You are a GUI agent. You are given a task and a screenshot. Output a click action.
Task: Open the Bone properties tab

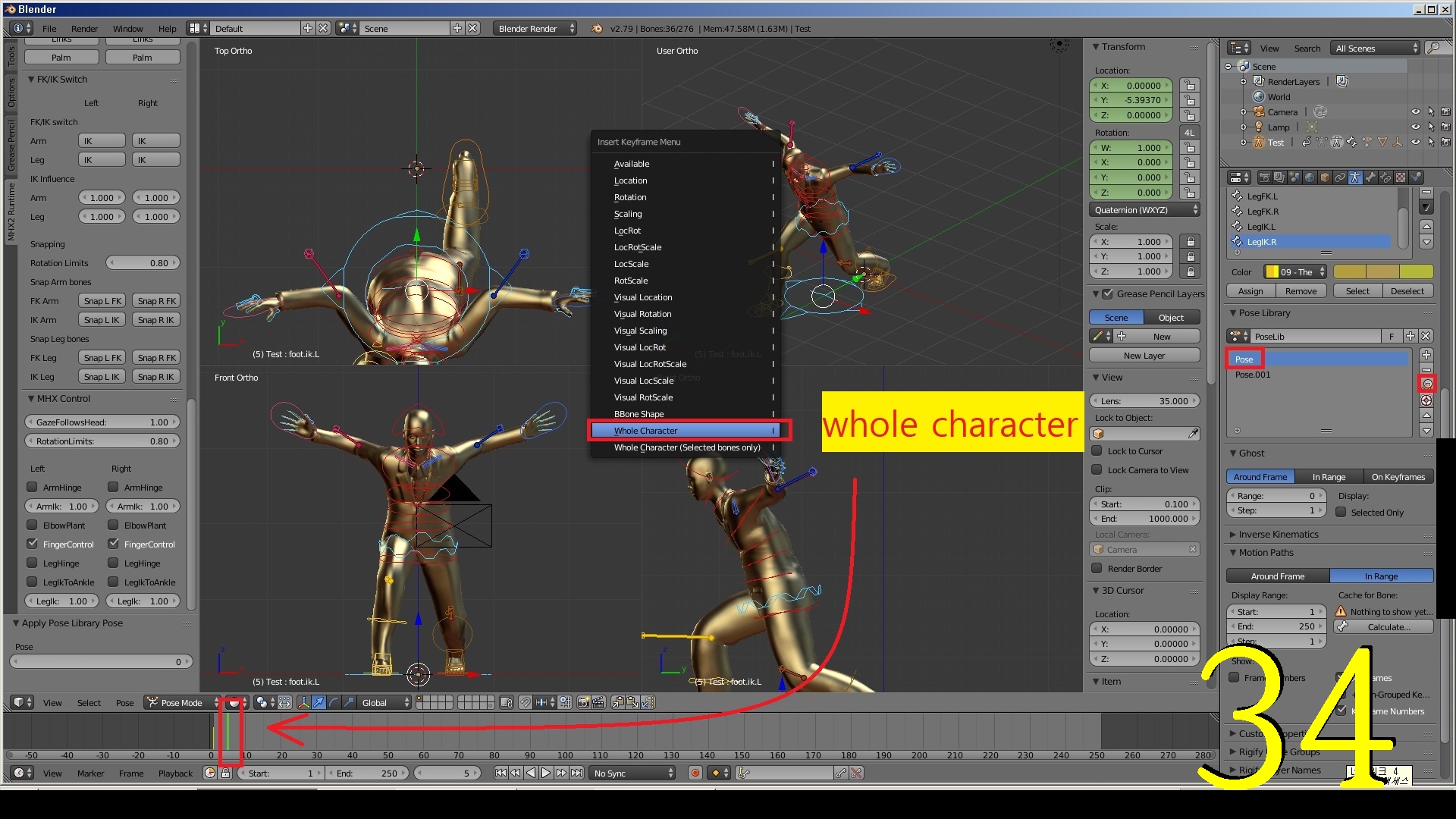[1370, 177]
